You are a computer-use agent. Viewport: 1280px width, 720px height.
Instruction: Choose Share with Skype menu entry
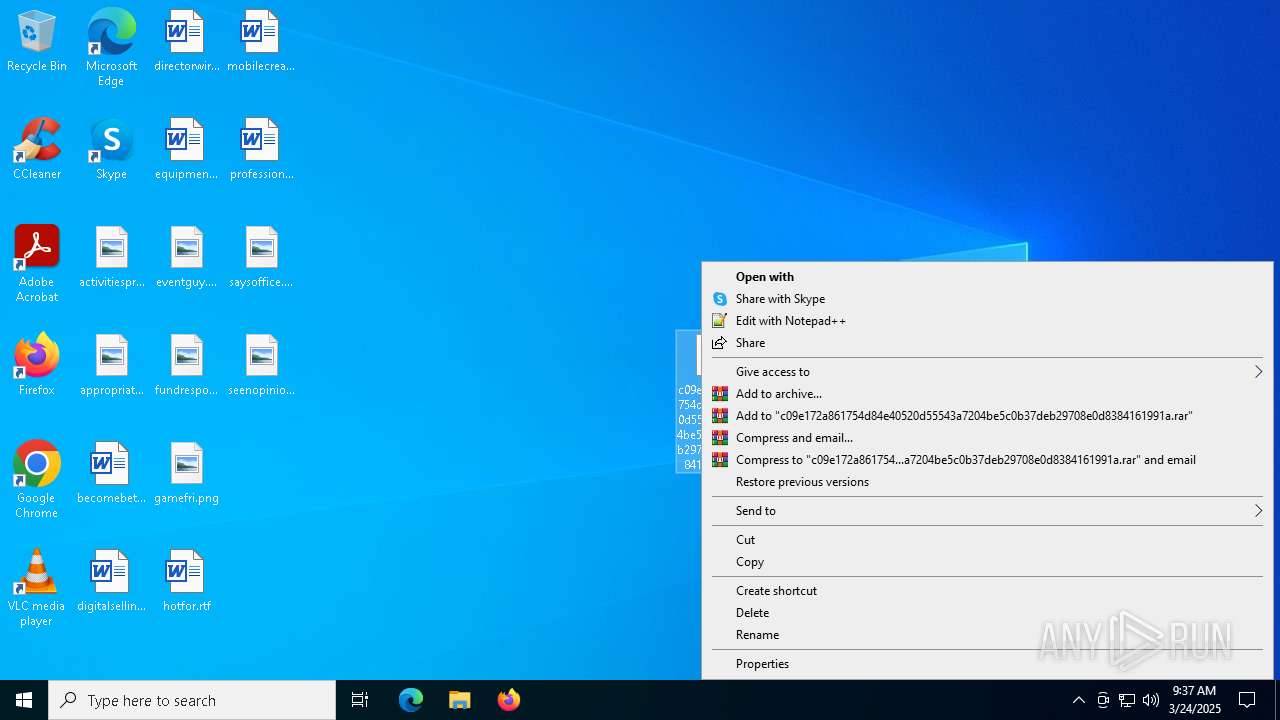click(x=987, y=299)
